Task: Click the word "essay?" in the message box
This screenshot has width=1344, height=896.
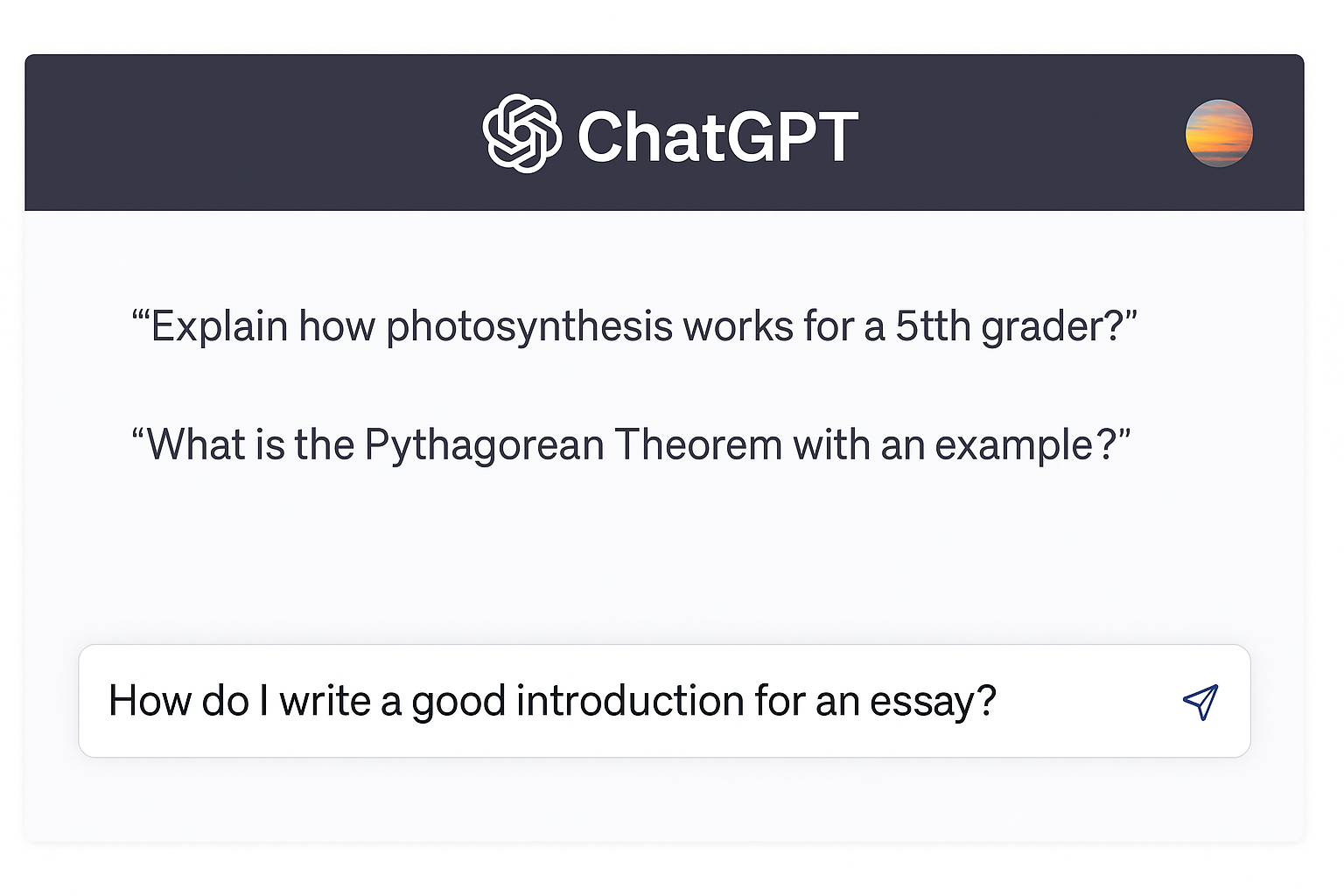Action: point(933,702)
